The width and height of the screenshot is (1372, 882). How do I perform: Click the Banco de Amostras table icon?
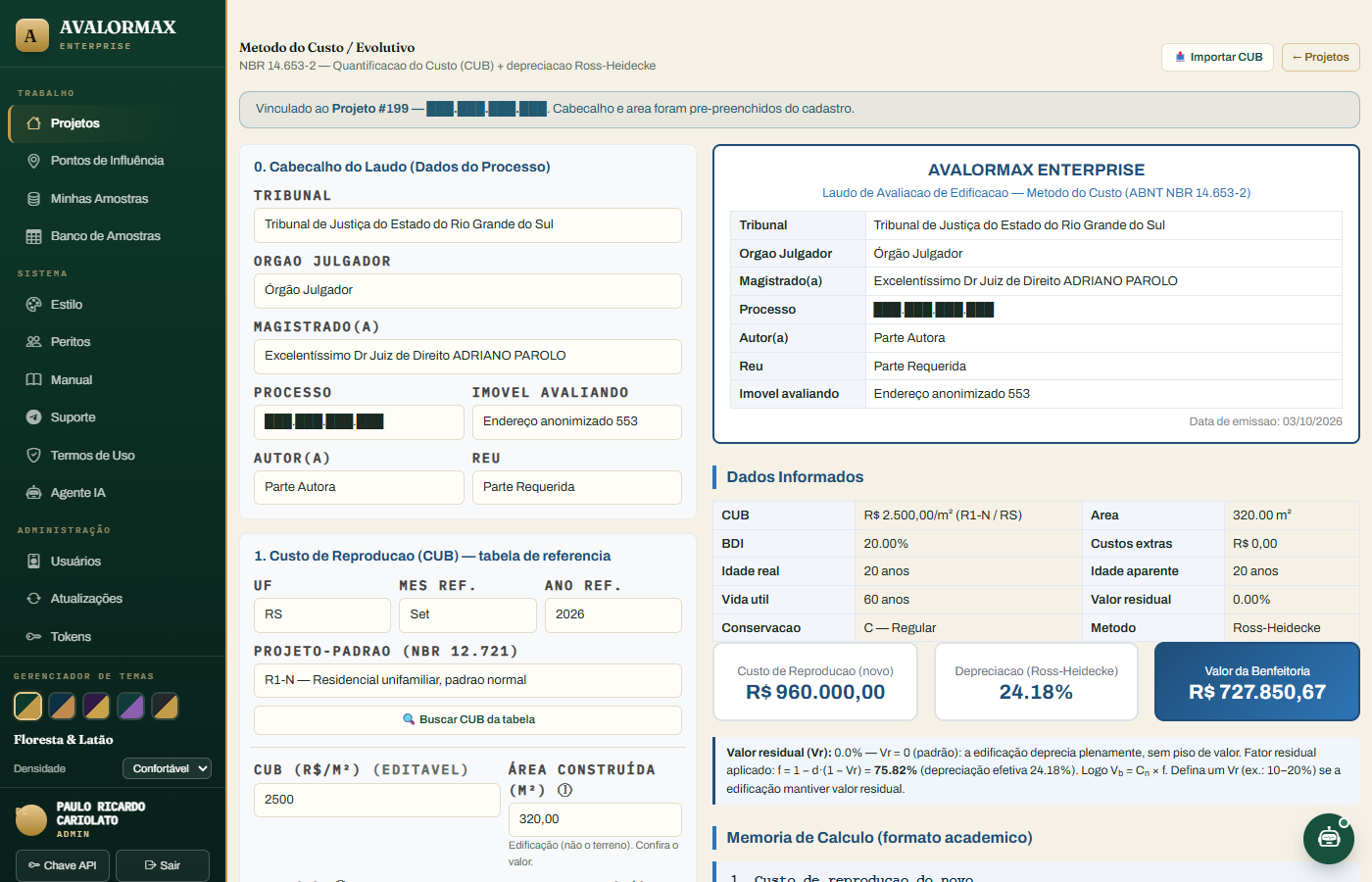click(x=33, y=236)
